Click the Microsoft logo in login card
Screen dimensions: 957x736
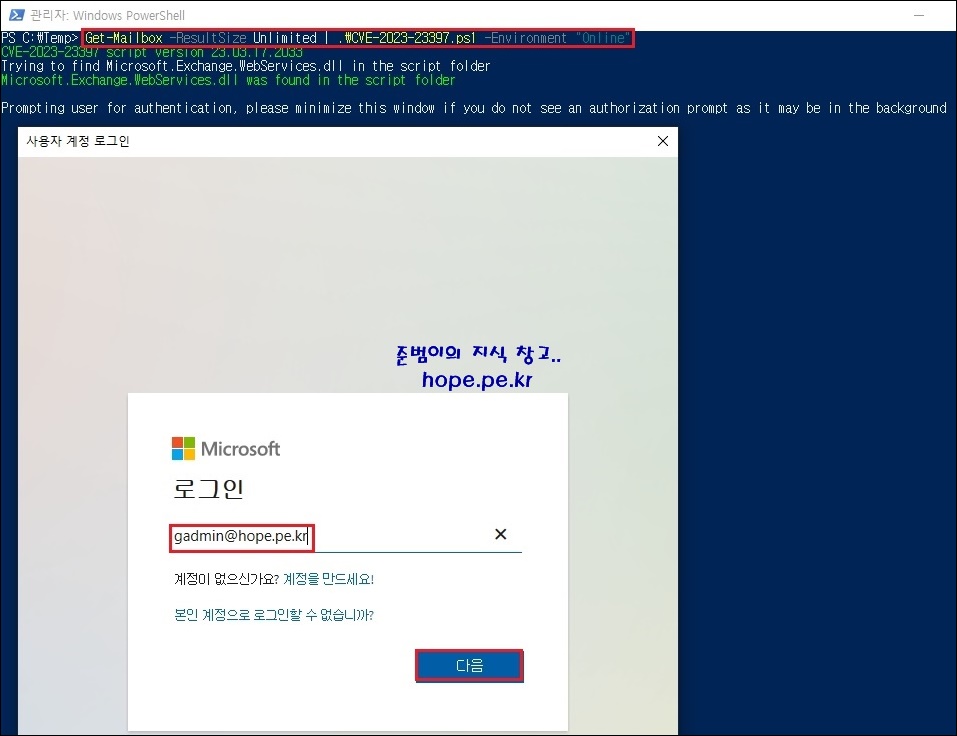(x=226, y=449)
